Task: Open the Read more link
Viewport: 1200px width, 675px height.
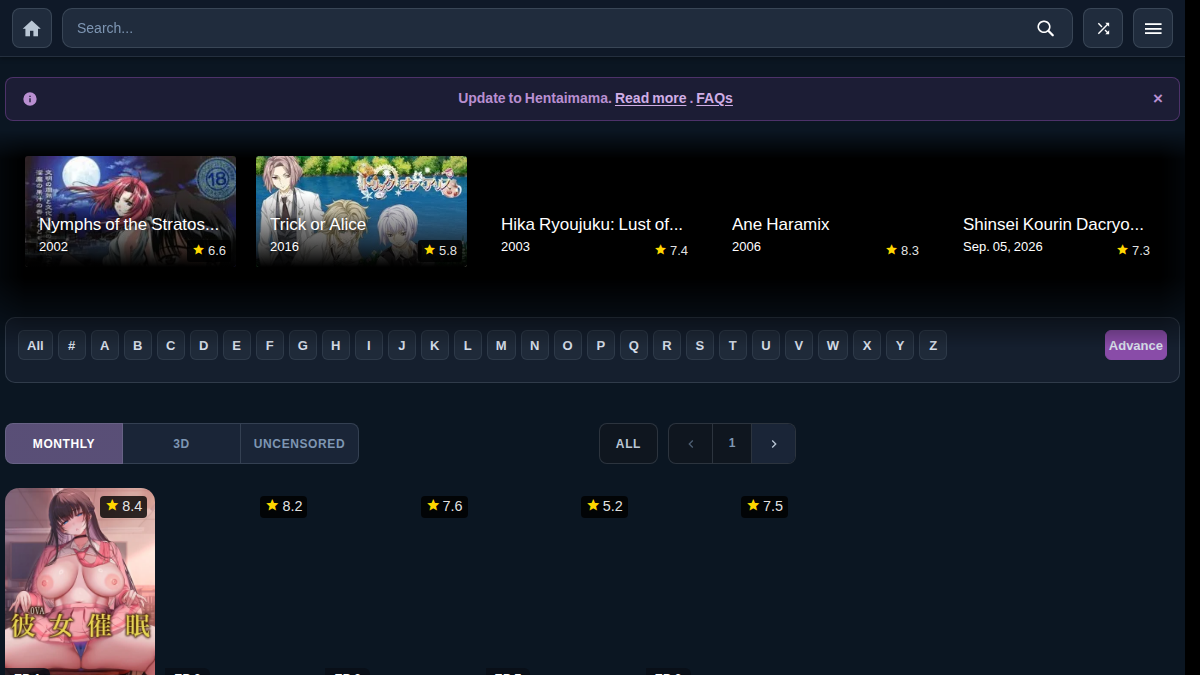Action: (651, 98)
